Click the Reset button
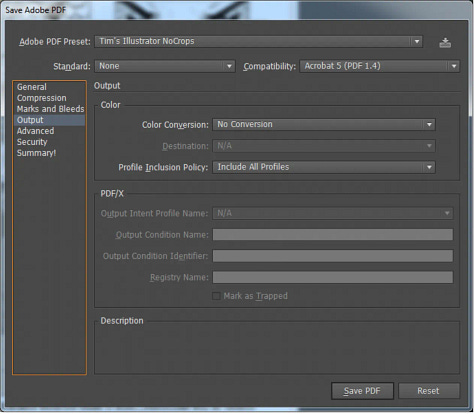The width and height of the screenshot is (474, 414). pyautogui.click(x=429, y=391)
